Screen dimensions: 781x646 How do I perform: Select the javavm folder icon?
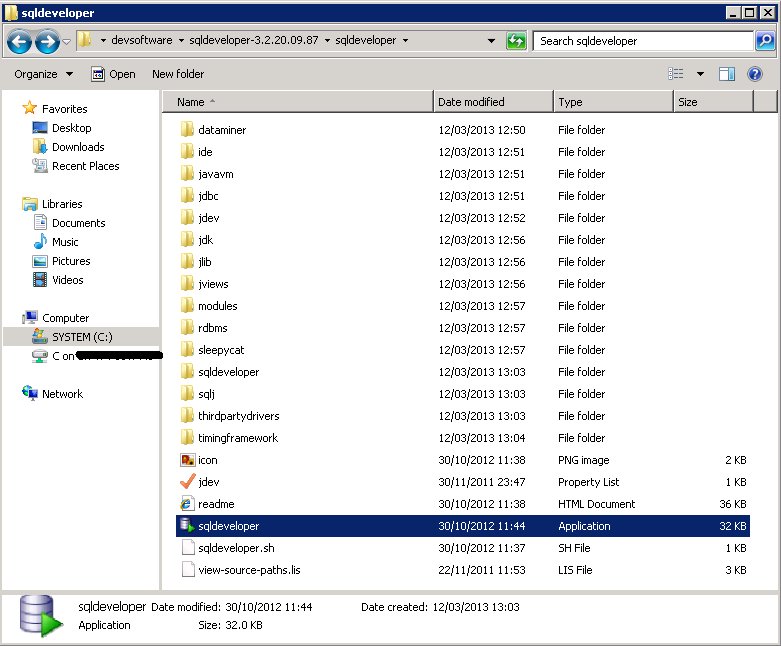tap(187, 173)
